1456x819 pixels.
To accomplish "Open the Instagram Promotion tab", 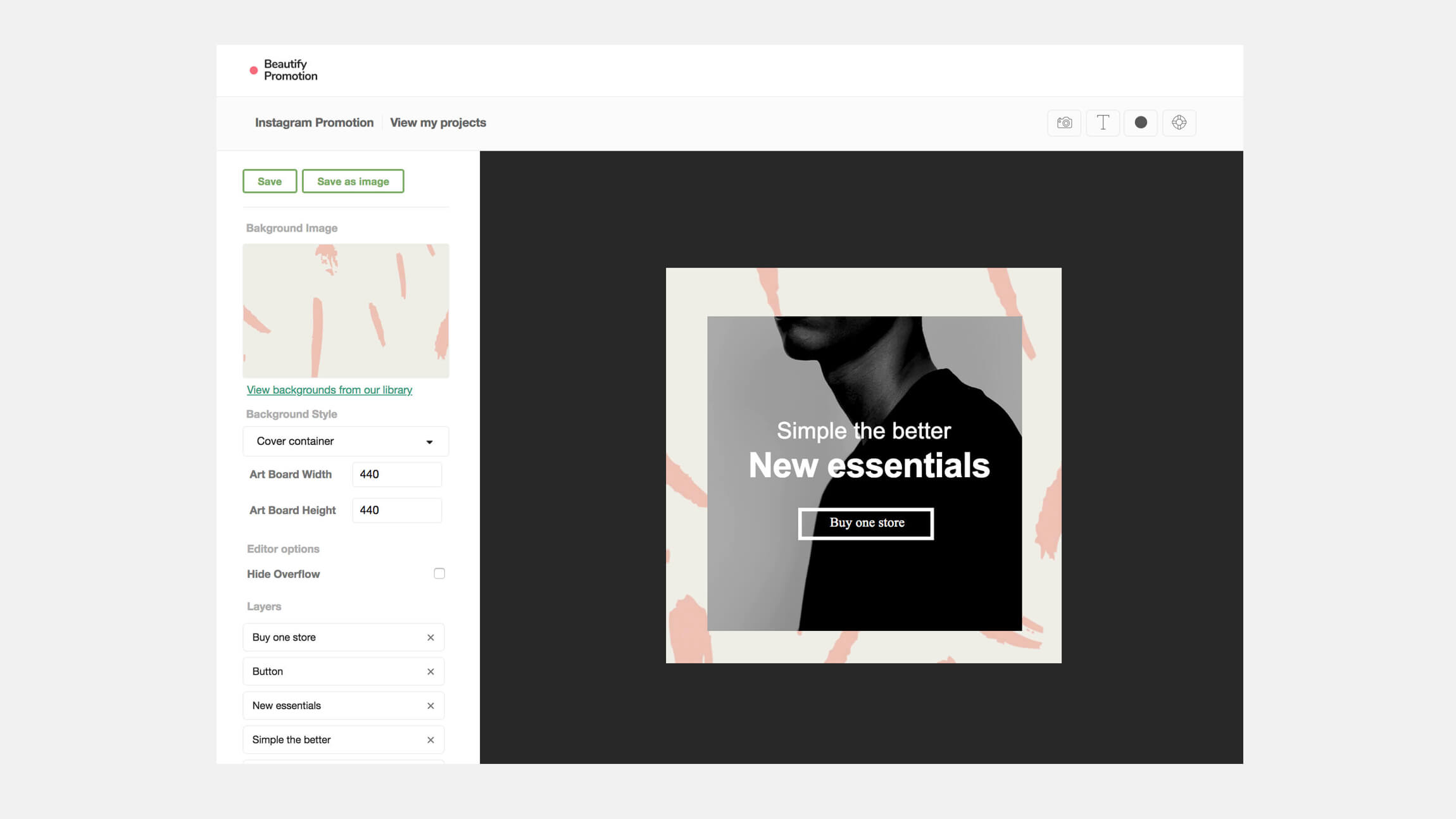I will (314, 123).
